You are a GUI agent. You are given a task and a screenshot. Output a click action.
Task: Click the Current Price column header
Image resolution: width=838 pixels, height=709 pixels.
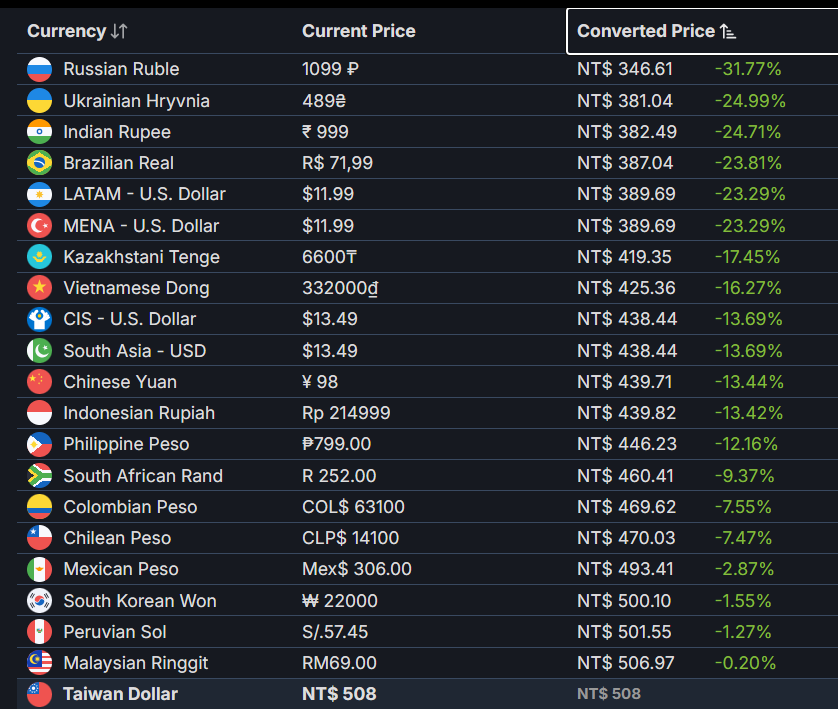(359, 31)
